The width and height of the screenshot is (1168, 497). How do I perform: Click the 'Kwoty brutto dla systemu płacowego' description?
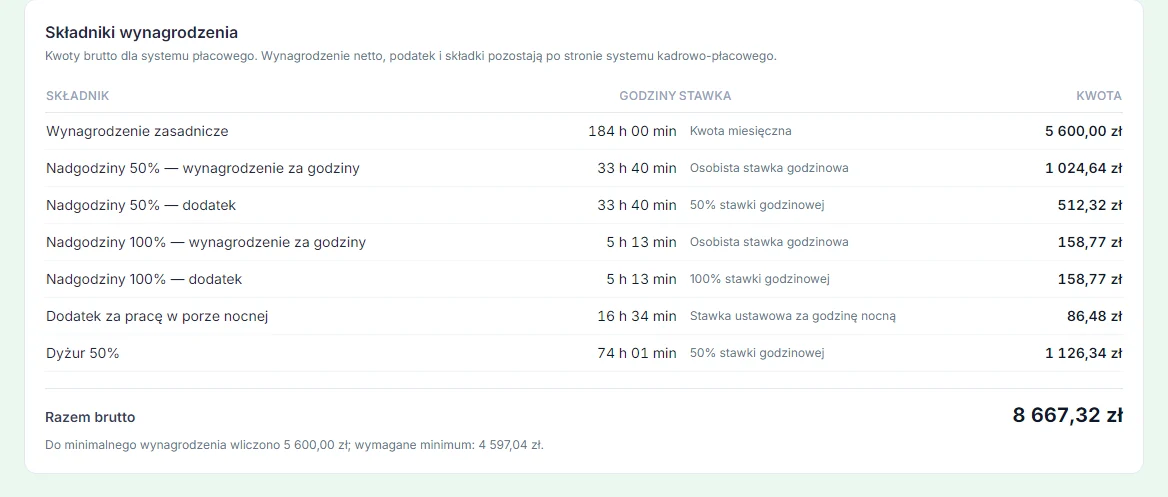[x=410, y=56]
